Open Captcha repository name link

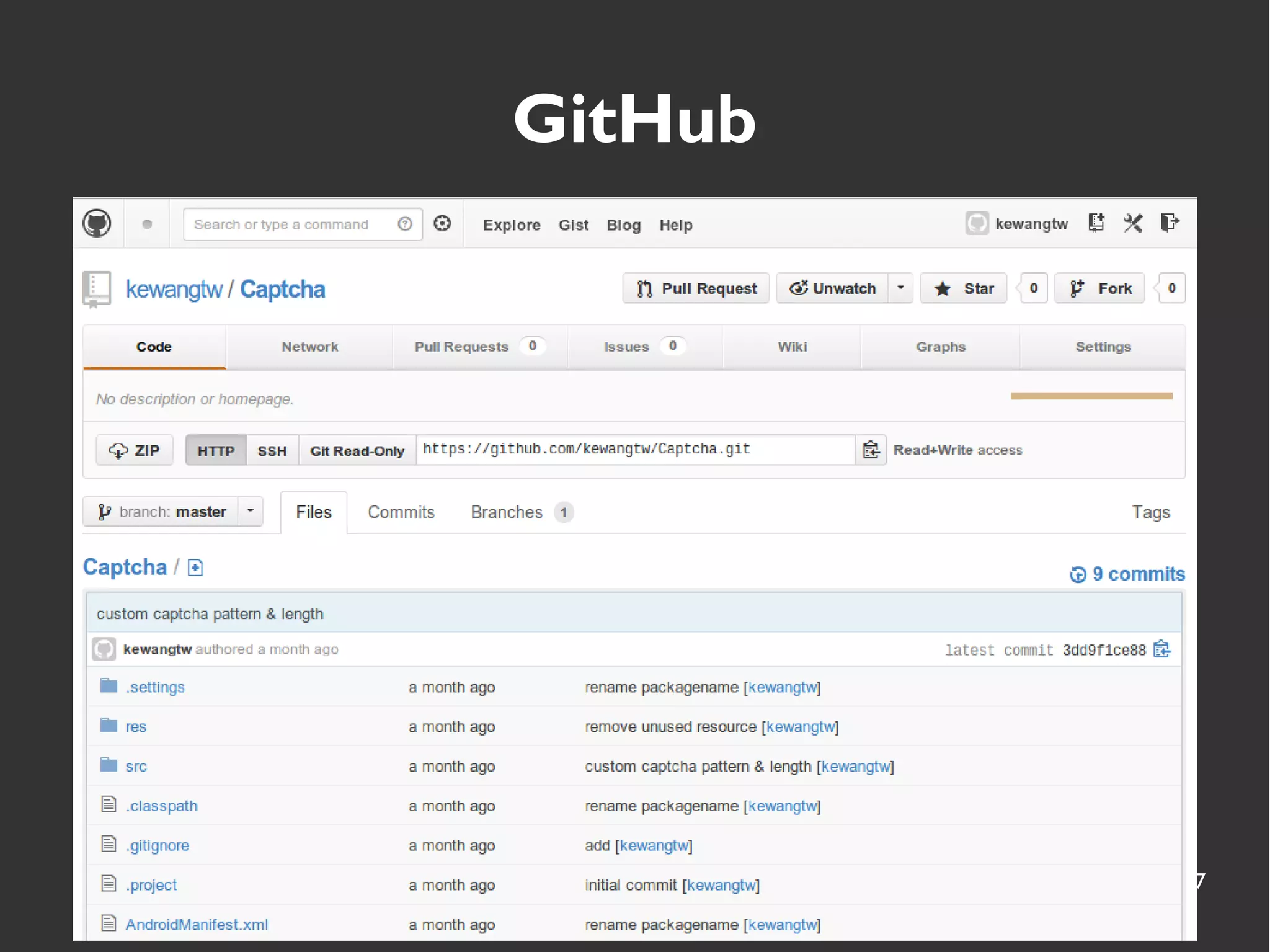pos(283,289)
